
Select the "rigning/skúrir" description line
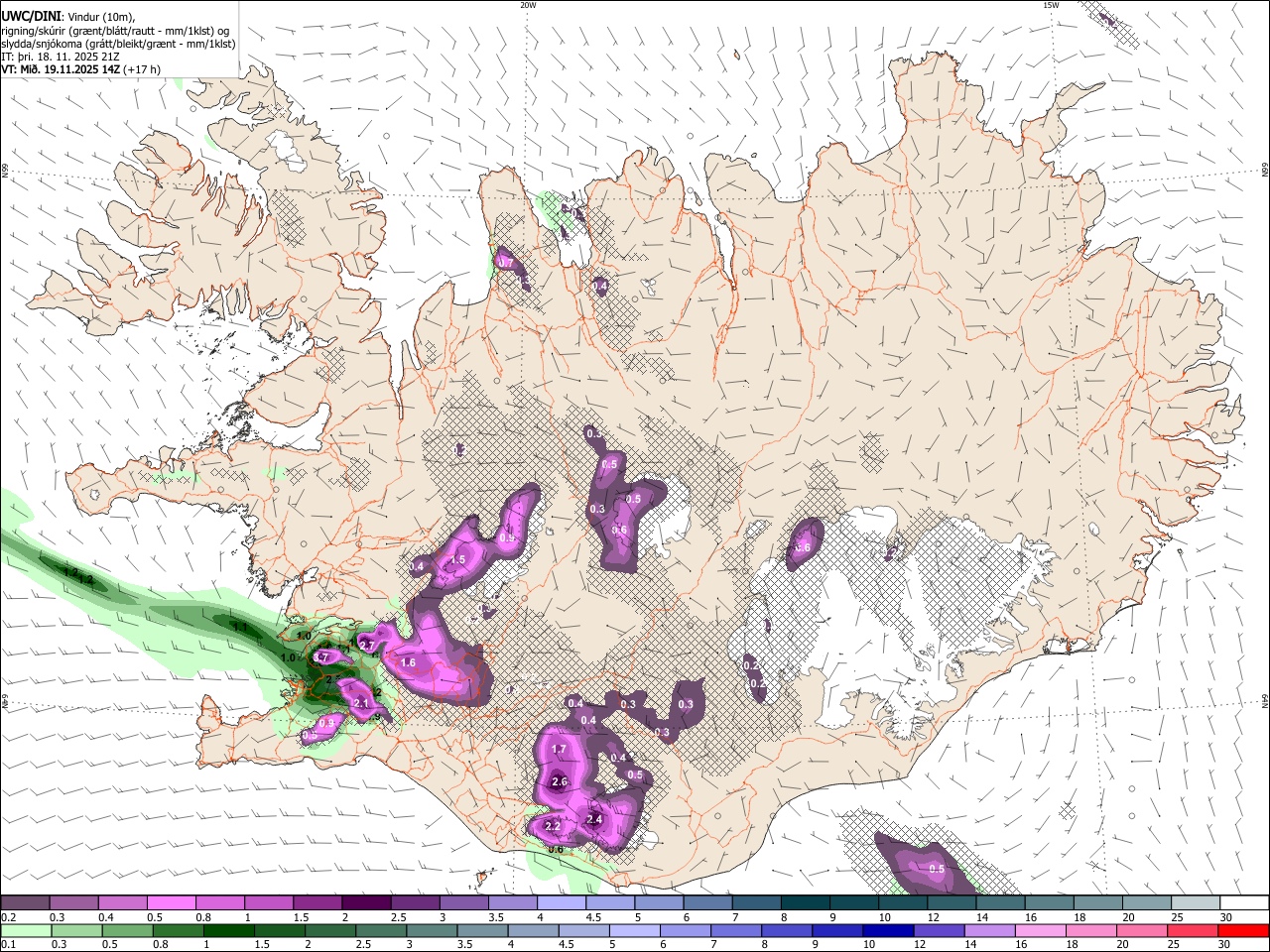click(x=114, y=31)
